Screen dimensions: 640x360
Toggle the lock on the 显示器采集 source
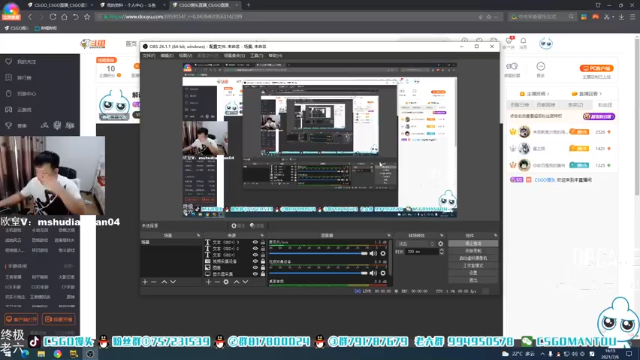pos(263,274)
